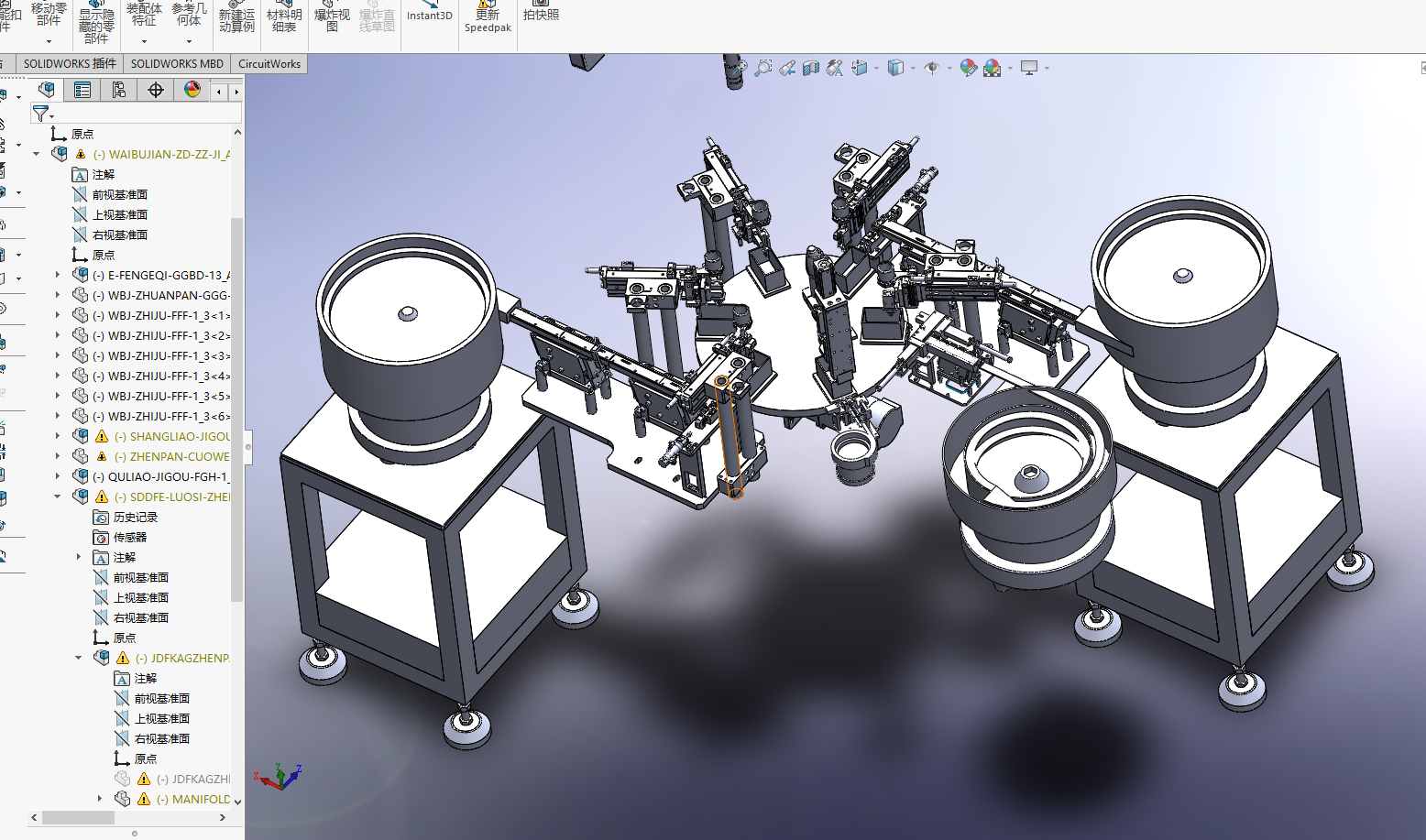The width and height of the screenshot is (1426, 840).
Task: Click the Edit Appearance color ball icon
Action: pyautogui.click(x=968, y=69)
